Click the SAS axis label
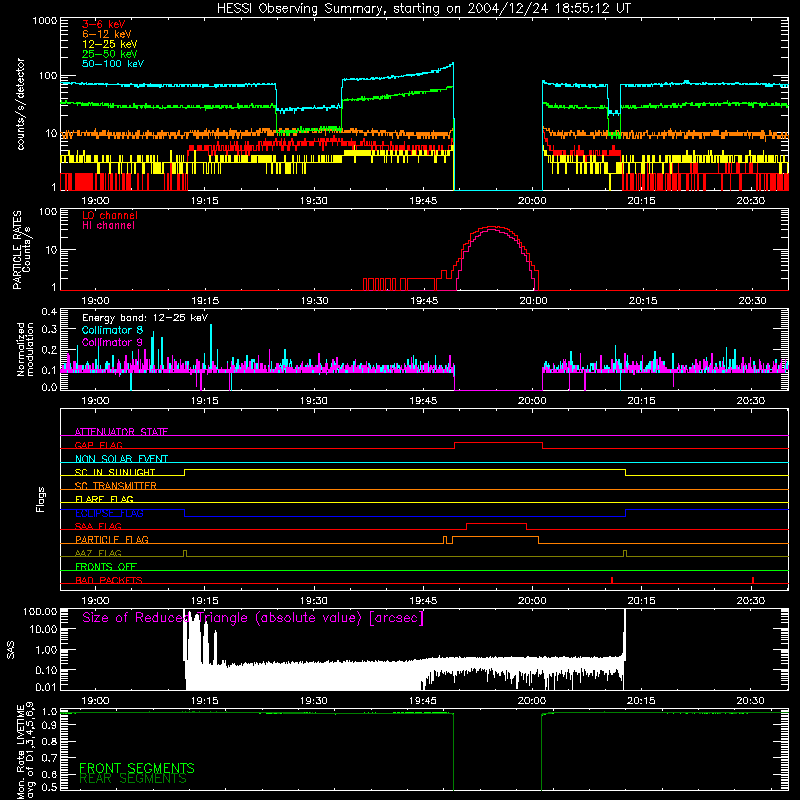 click(11, 650)
